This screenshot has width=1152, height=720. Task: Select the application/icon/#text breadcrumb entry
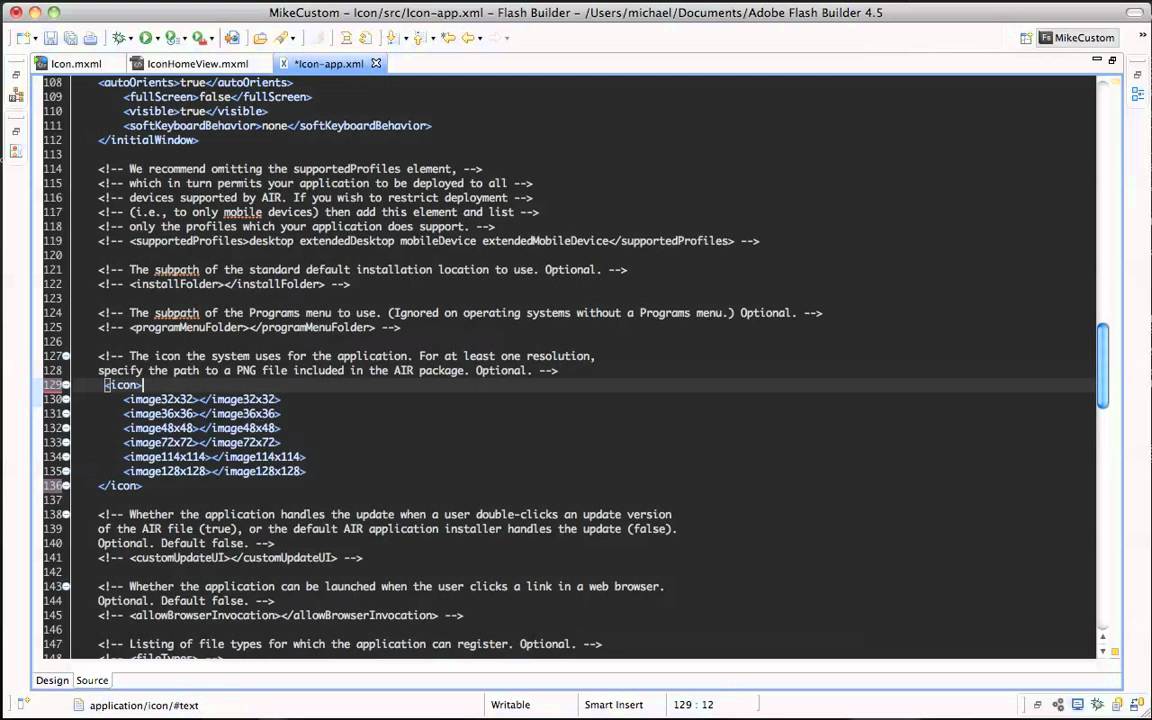144,705
